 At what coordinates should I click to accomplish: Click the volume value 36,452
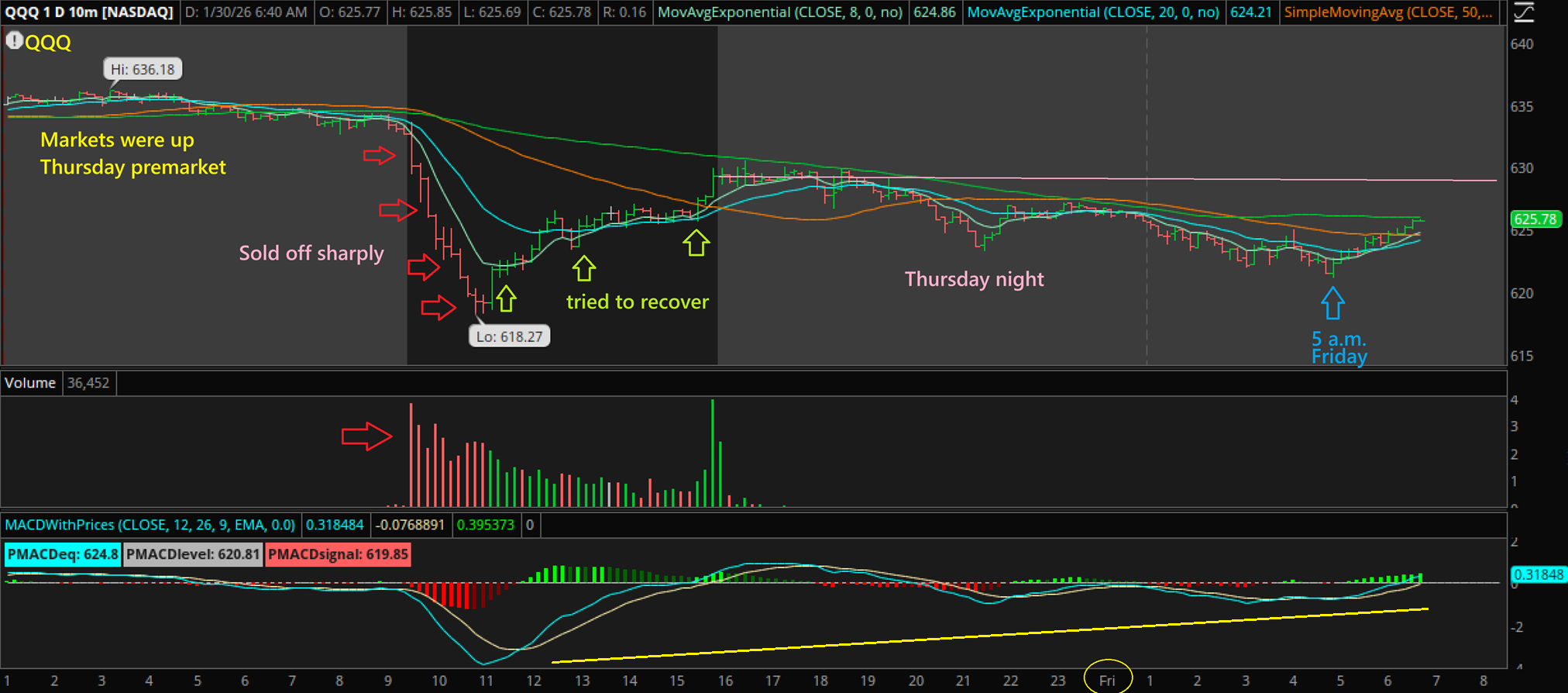pyautogui.click(x=88, y=383)
